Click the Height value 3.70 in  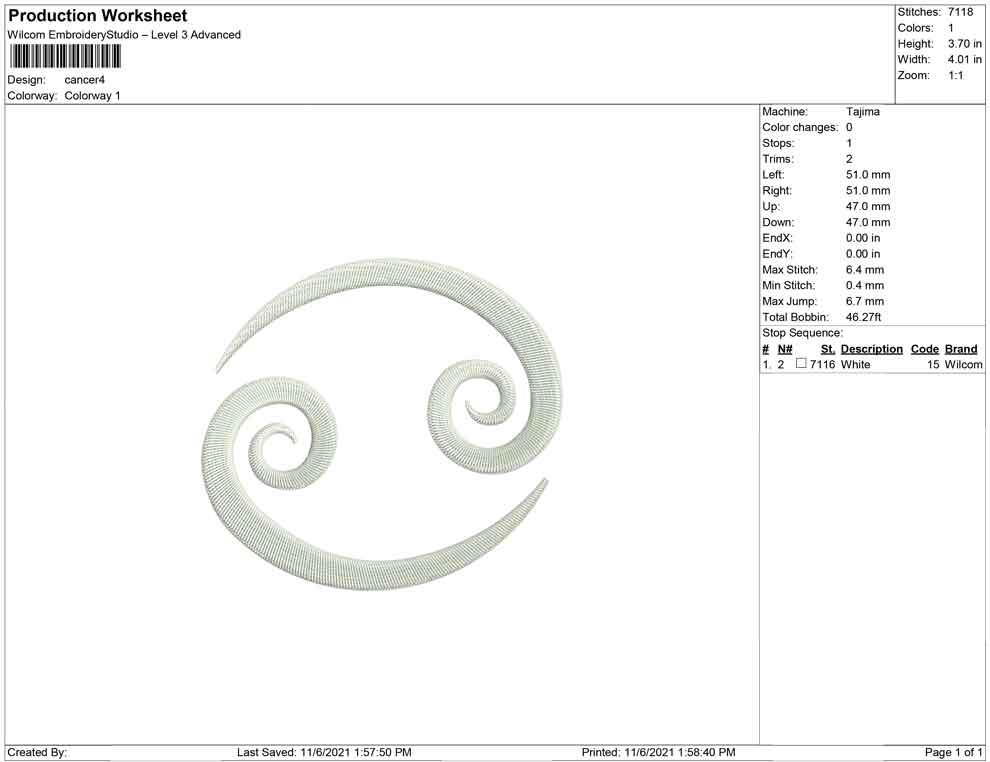pyautogui.click(x=965, y=44)
